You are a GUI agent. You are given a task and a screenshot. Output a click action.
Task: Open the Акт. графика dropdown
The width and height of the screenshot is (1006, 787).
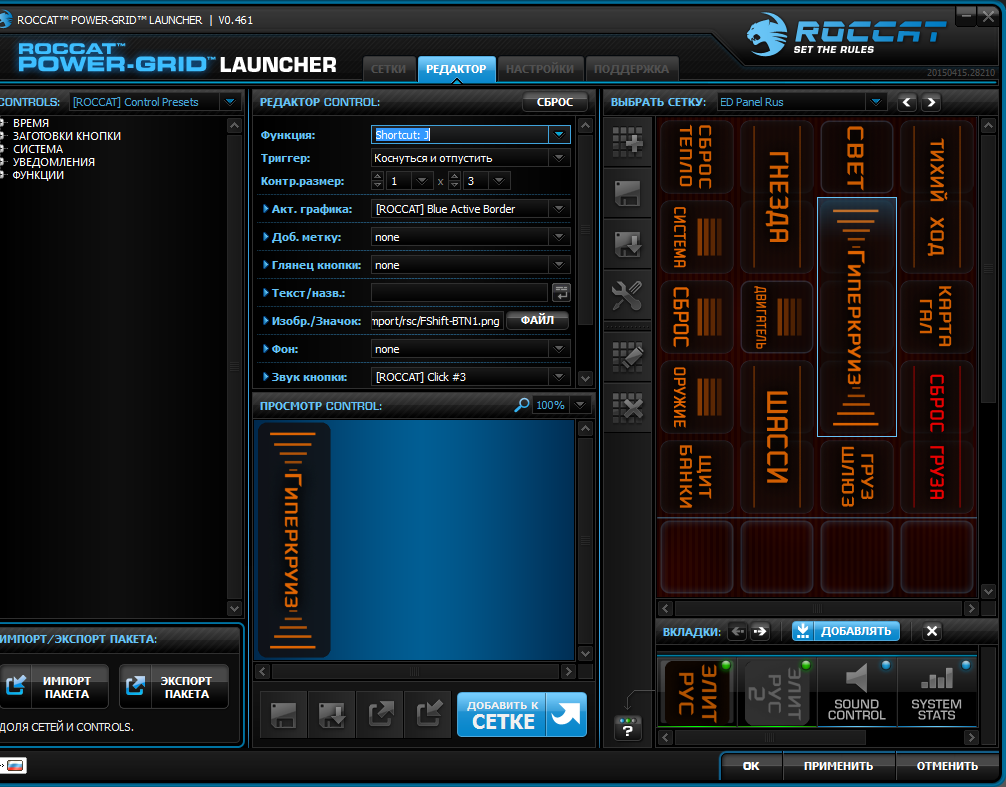coord(559,209)
